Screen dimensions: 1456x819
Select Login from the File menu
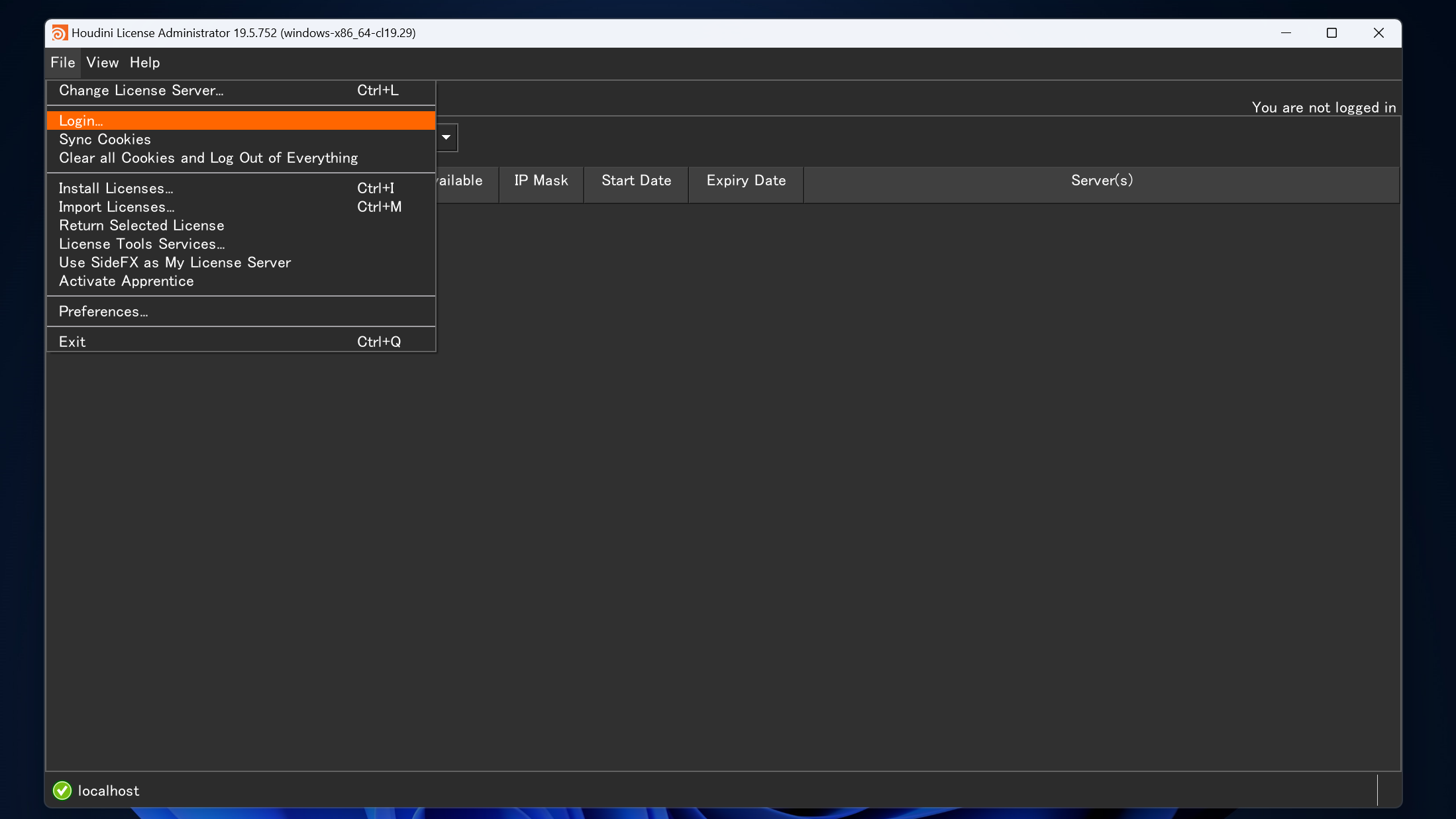[x=241, y=120]
